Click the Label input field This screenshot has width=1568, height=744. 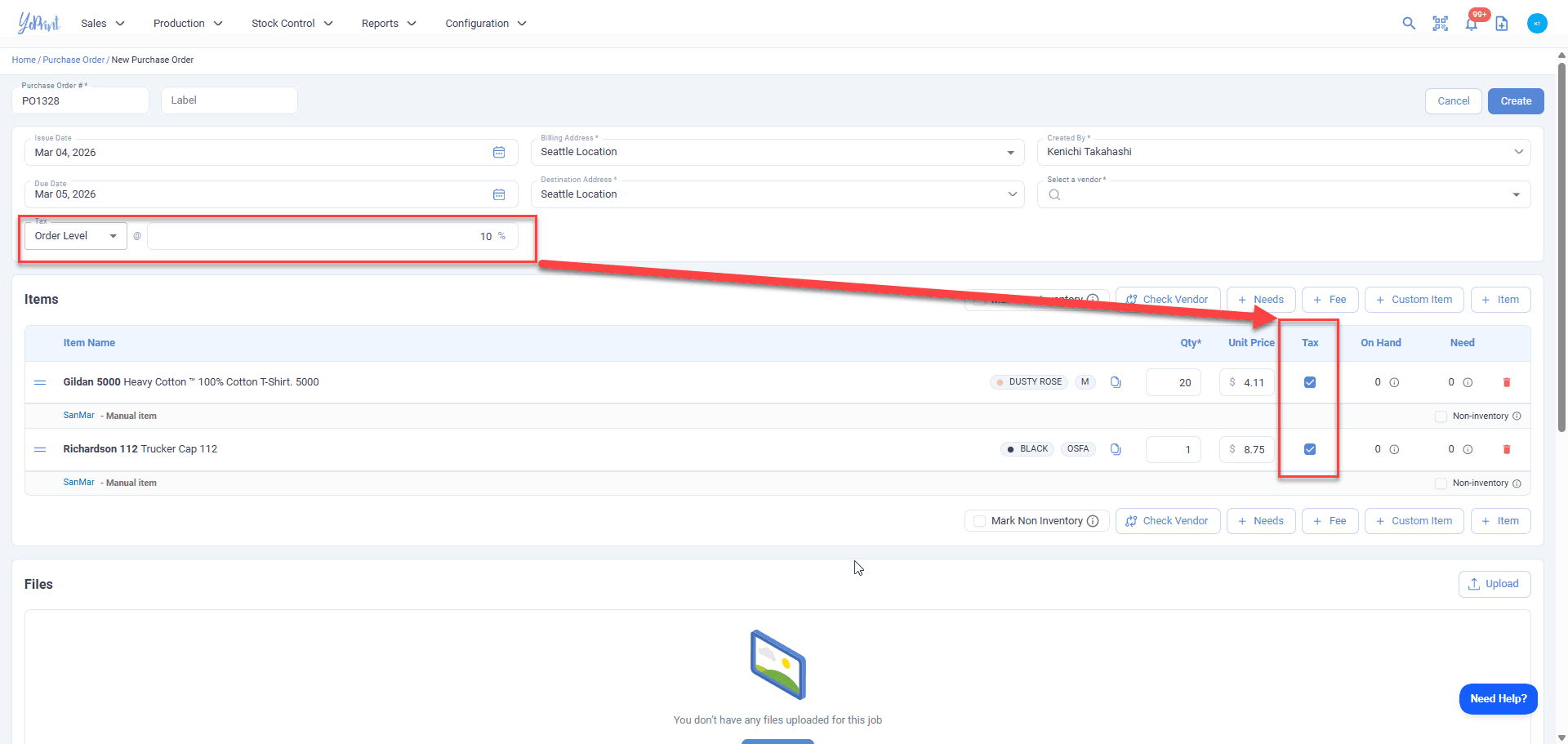[229, 100]
